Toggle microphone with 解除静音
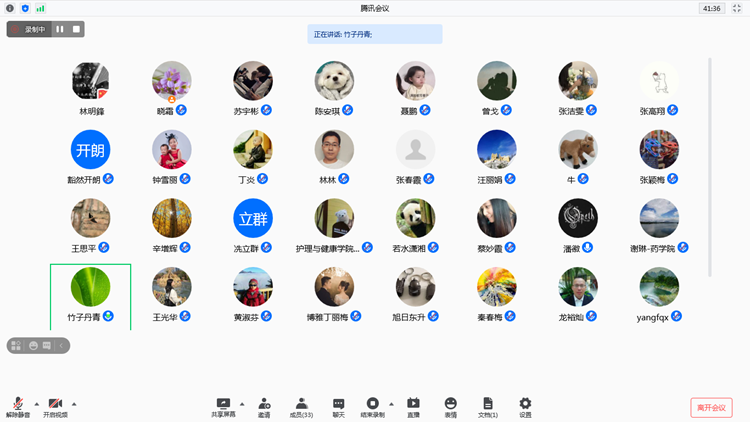 [x=18, y=406]
